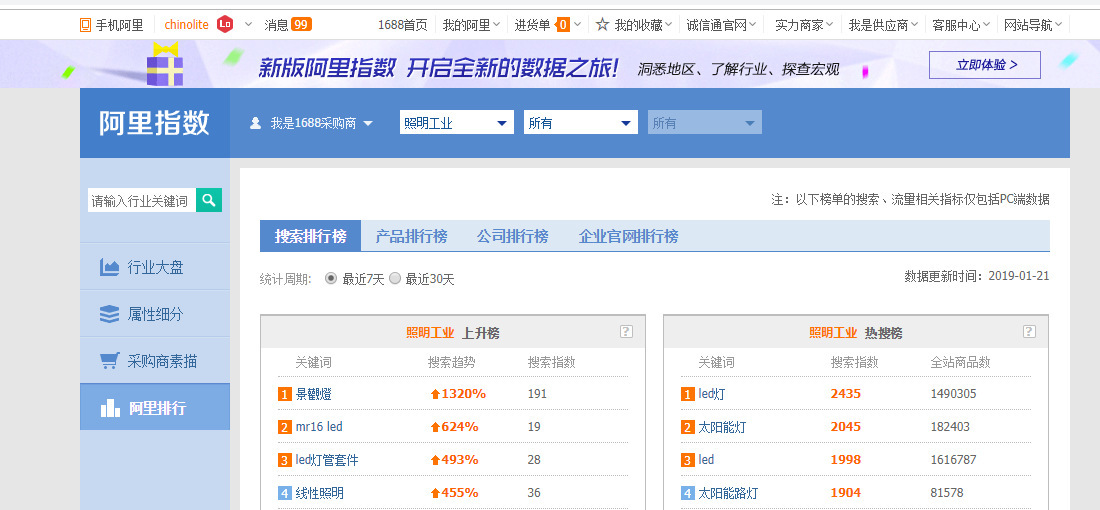1100x510 pixels.
Task: Open keyword 太阳能灯 in 热搜榜
Action: coord(722,427)
